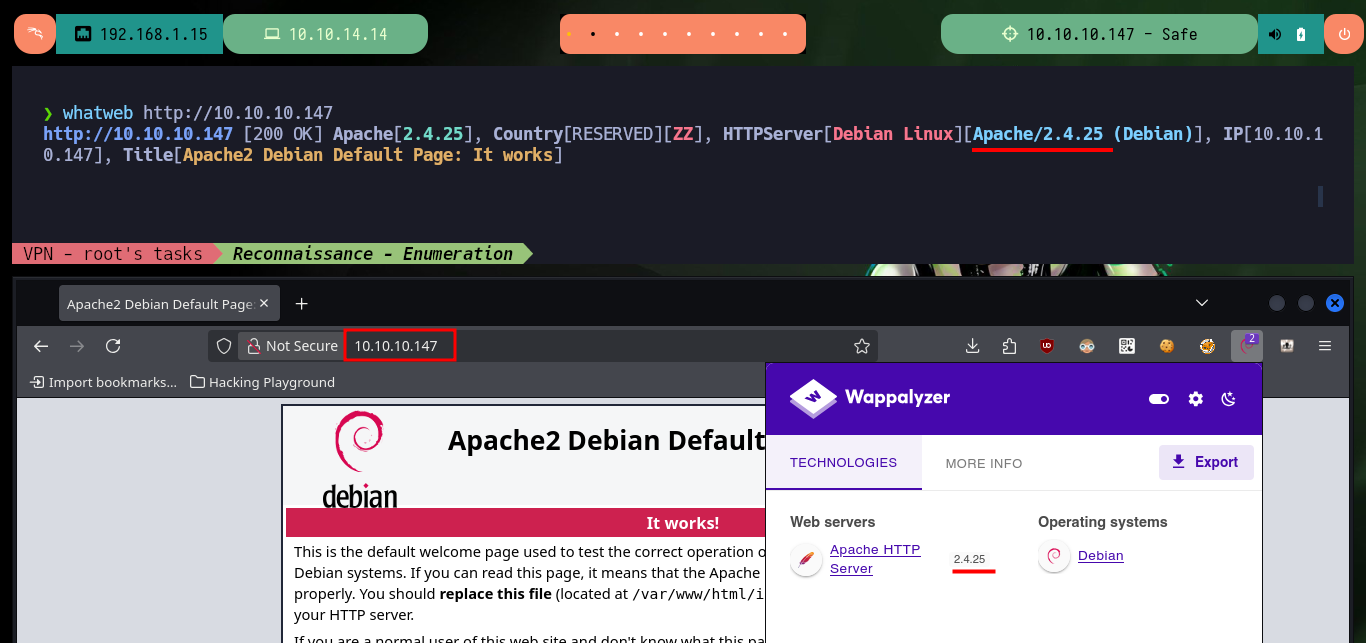Click the Web servers heading text
1366x643 pixels.
click(x=832, y=522)
